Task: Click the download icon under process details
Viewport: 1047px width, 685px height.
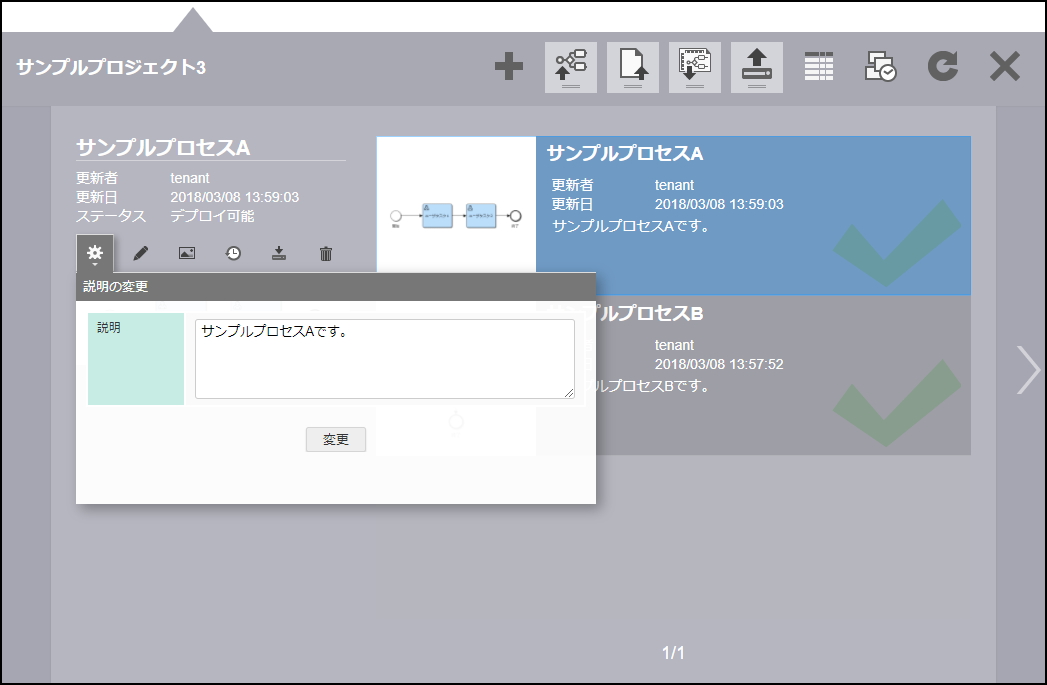Action: (279, 253)
